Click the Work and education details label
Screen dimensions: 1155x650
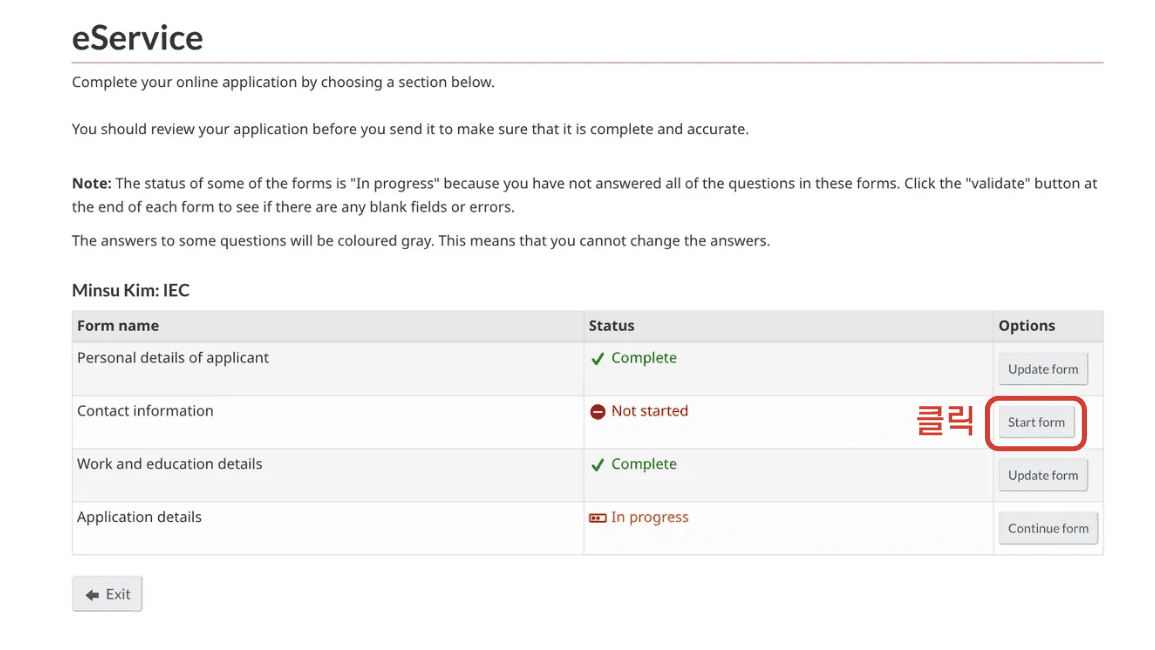click(x=169, y=464)
